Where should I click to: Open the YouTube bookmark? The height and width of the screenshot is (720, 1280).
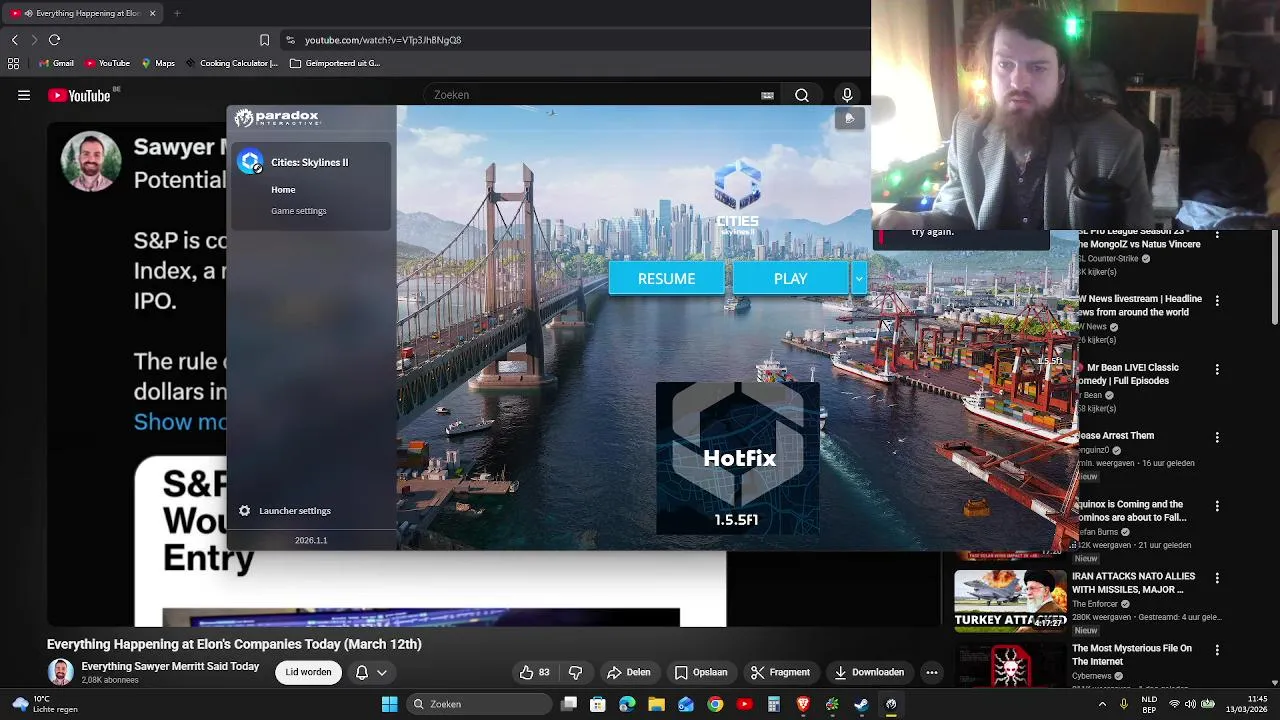coord(107,63)
